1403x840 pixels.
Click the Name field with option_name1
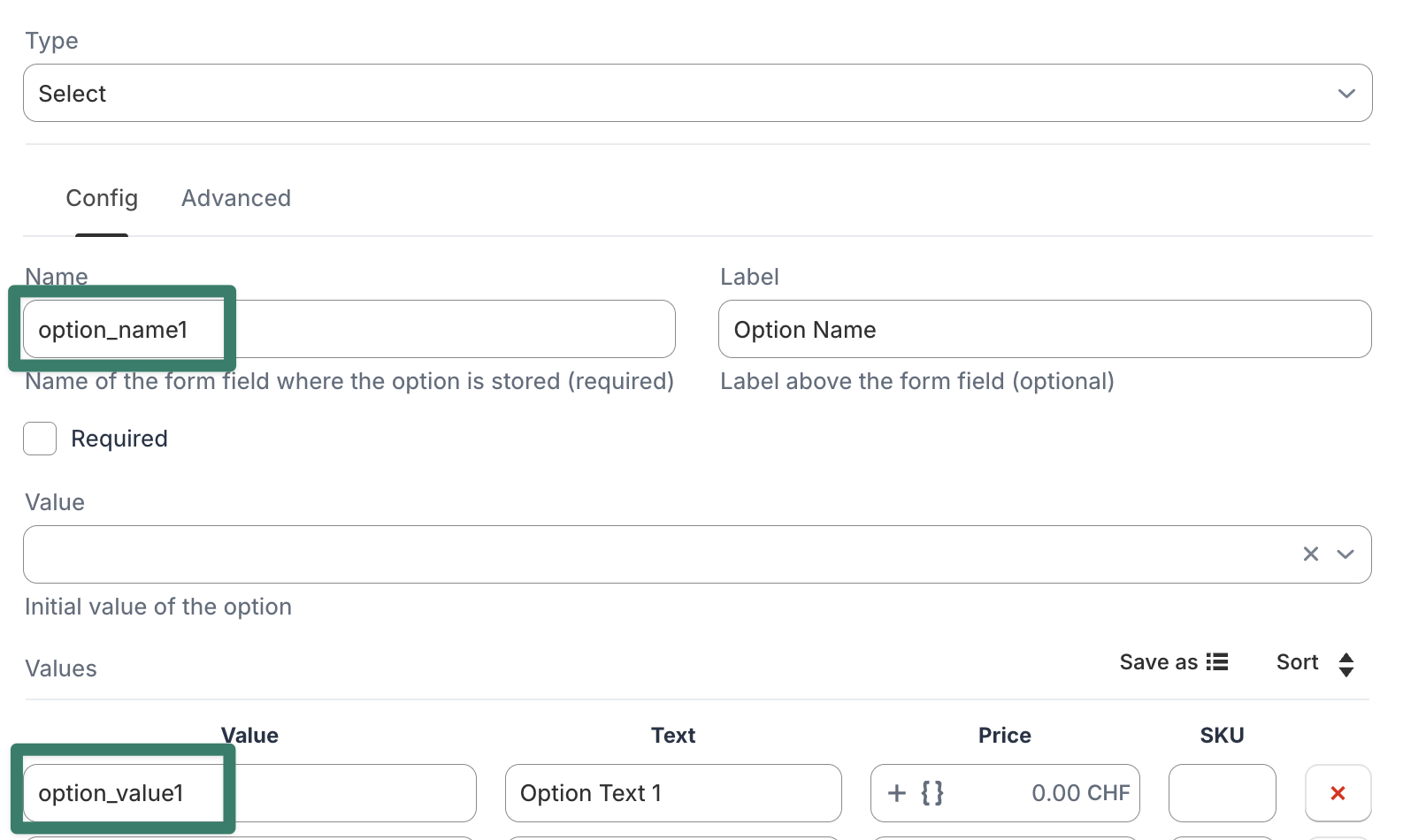click(x=349, y=329)
